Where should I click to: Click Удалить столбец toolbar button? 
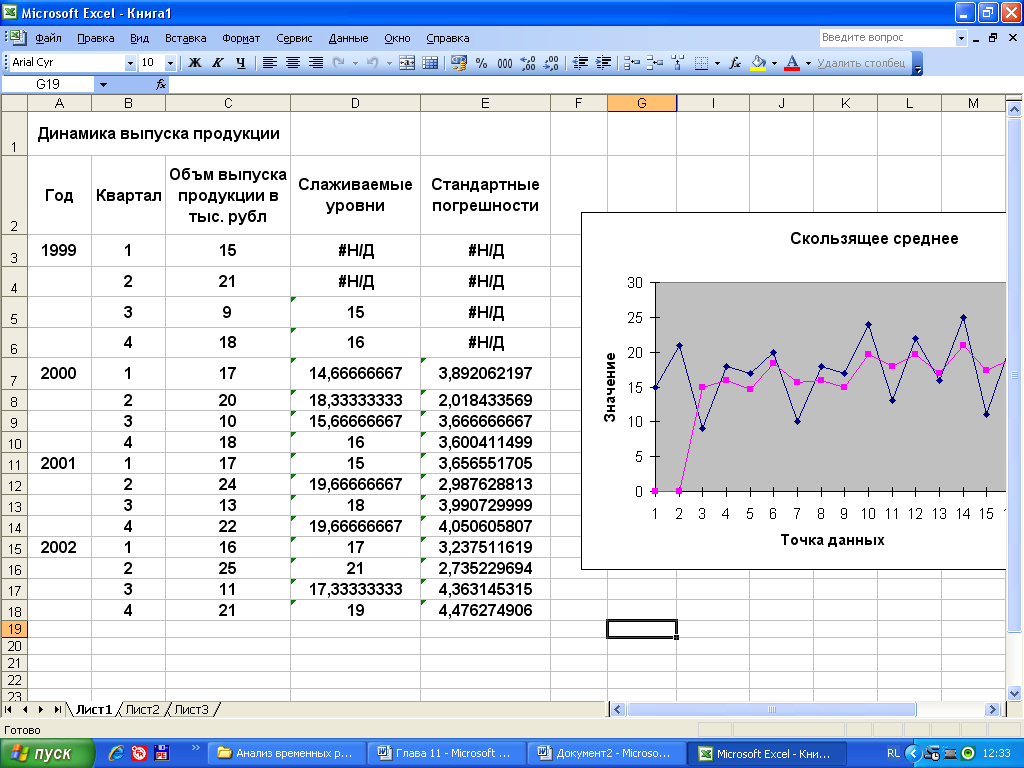click(861, 63)
